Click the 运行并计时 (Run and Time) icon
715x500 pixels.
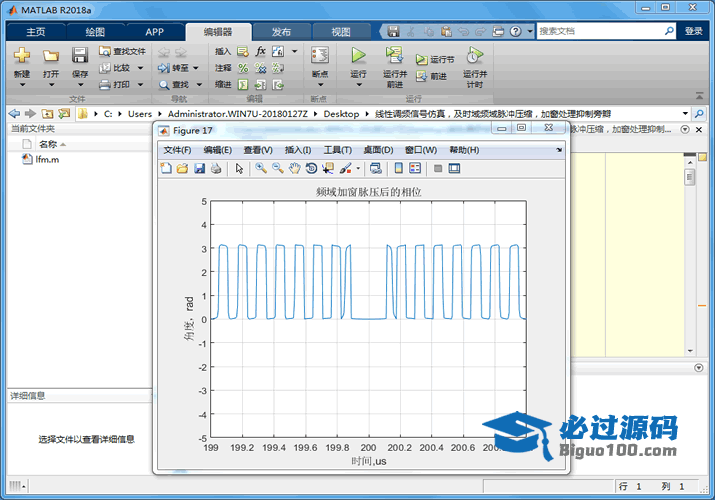(474, 56)
